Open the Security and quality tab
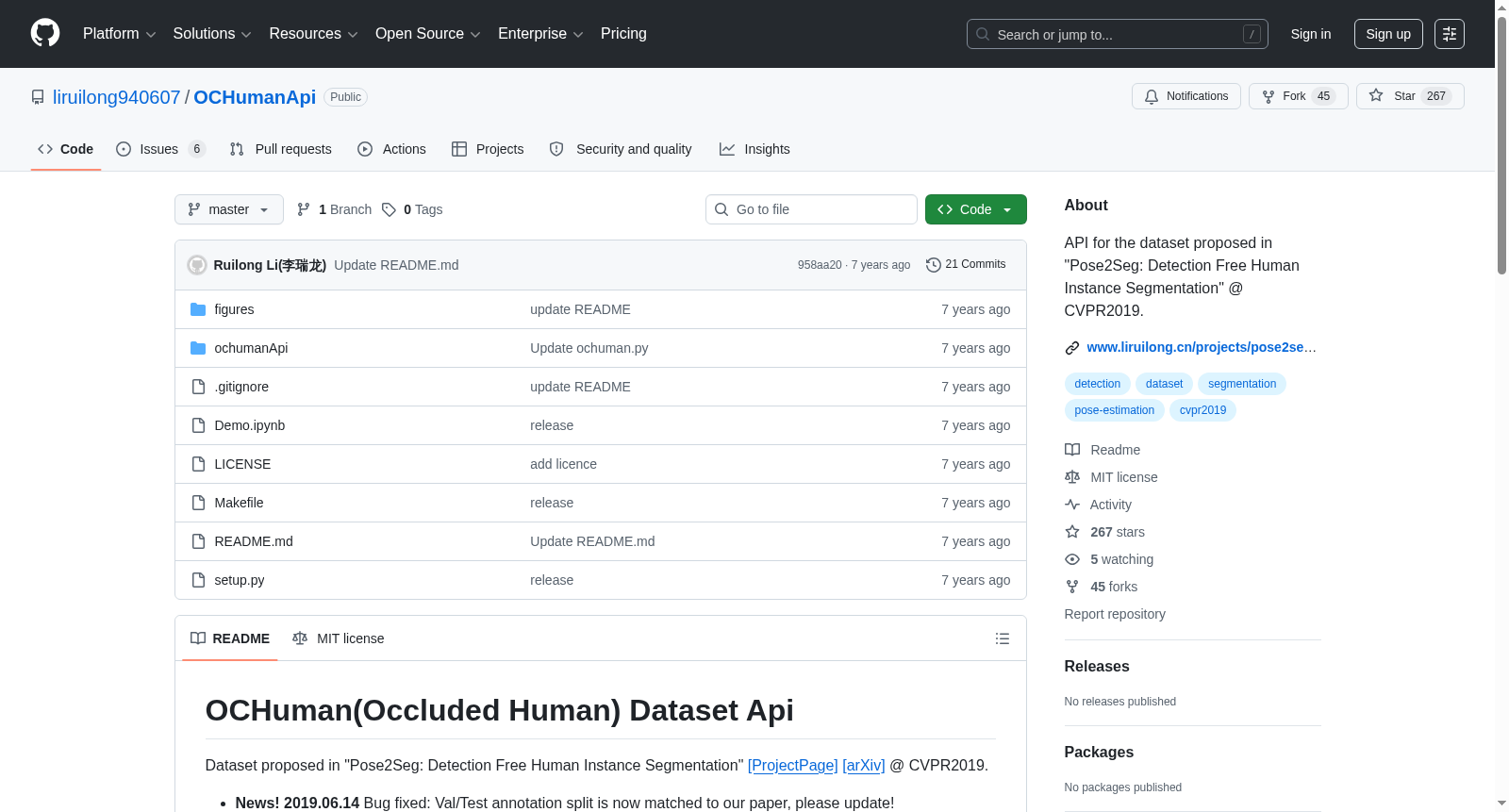1509x812 pixels. pos(621,149)
